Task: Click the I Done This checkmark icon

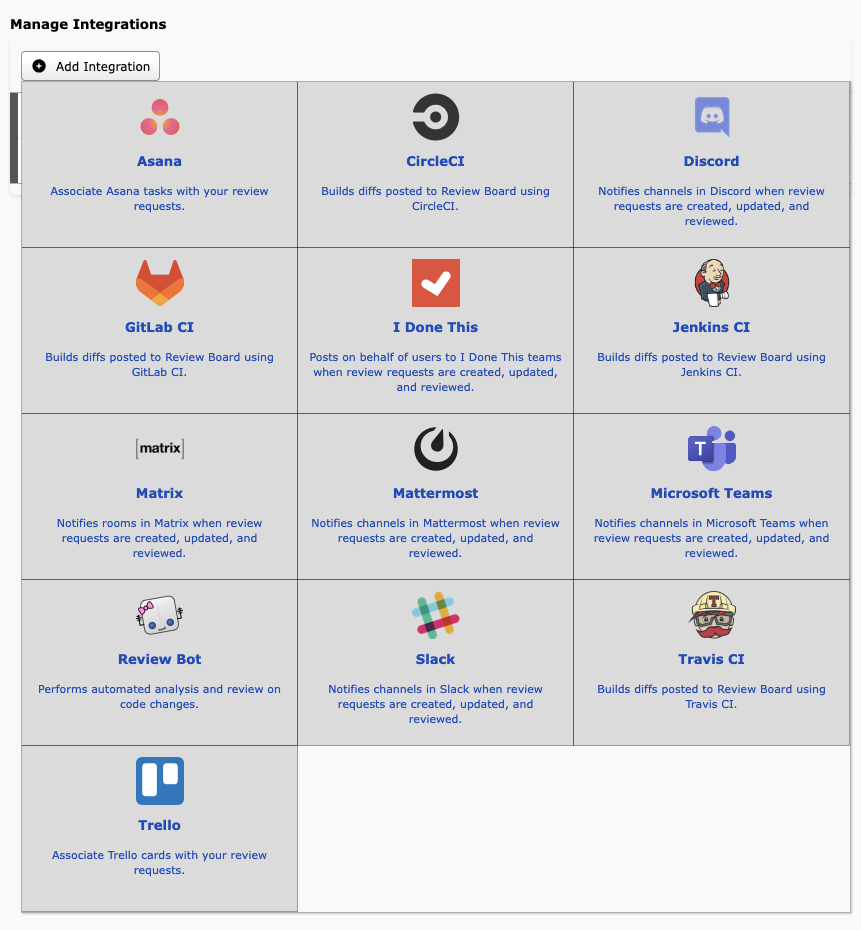Action: tap(435, 282)
